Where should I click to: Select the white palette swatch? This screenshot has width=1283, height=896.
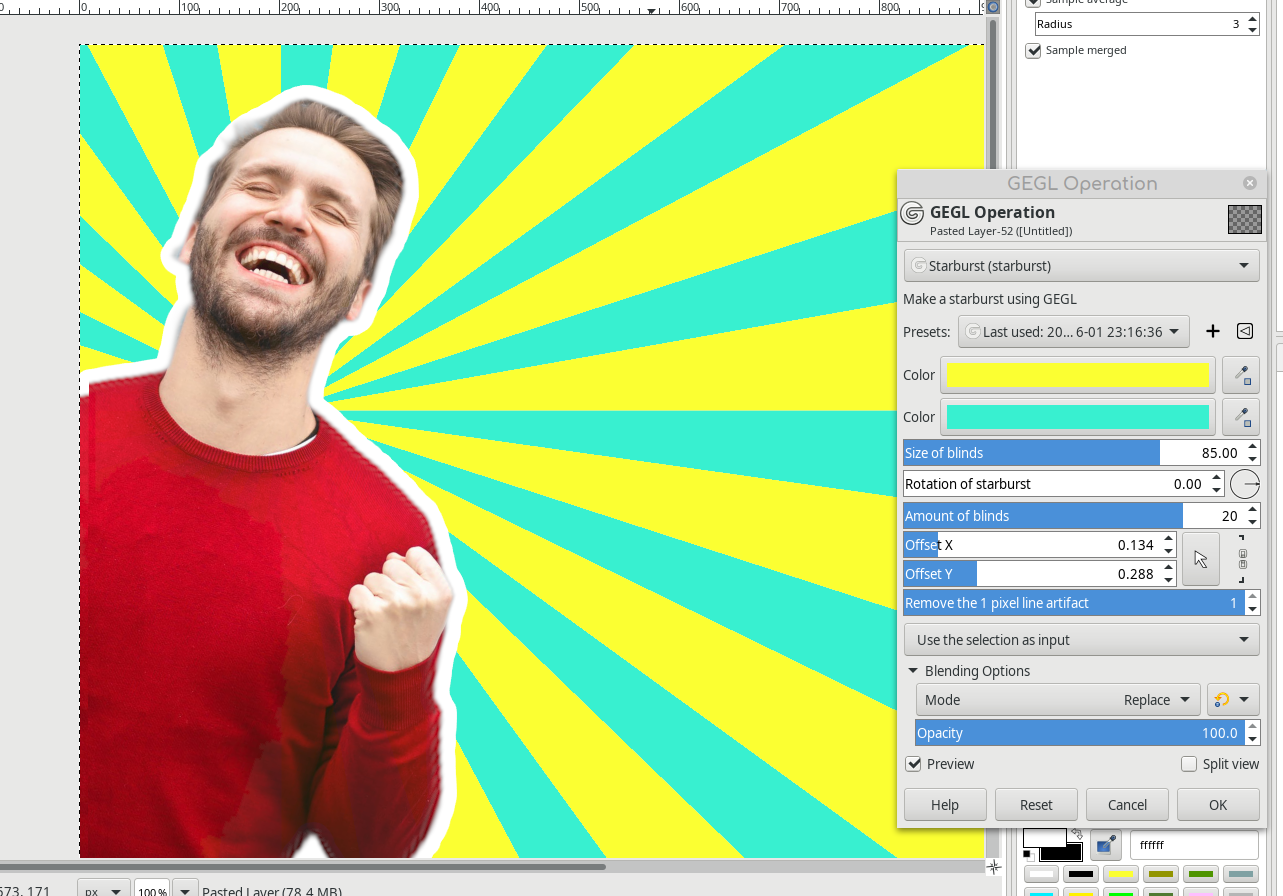point(1042,875)
